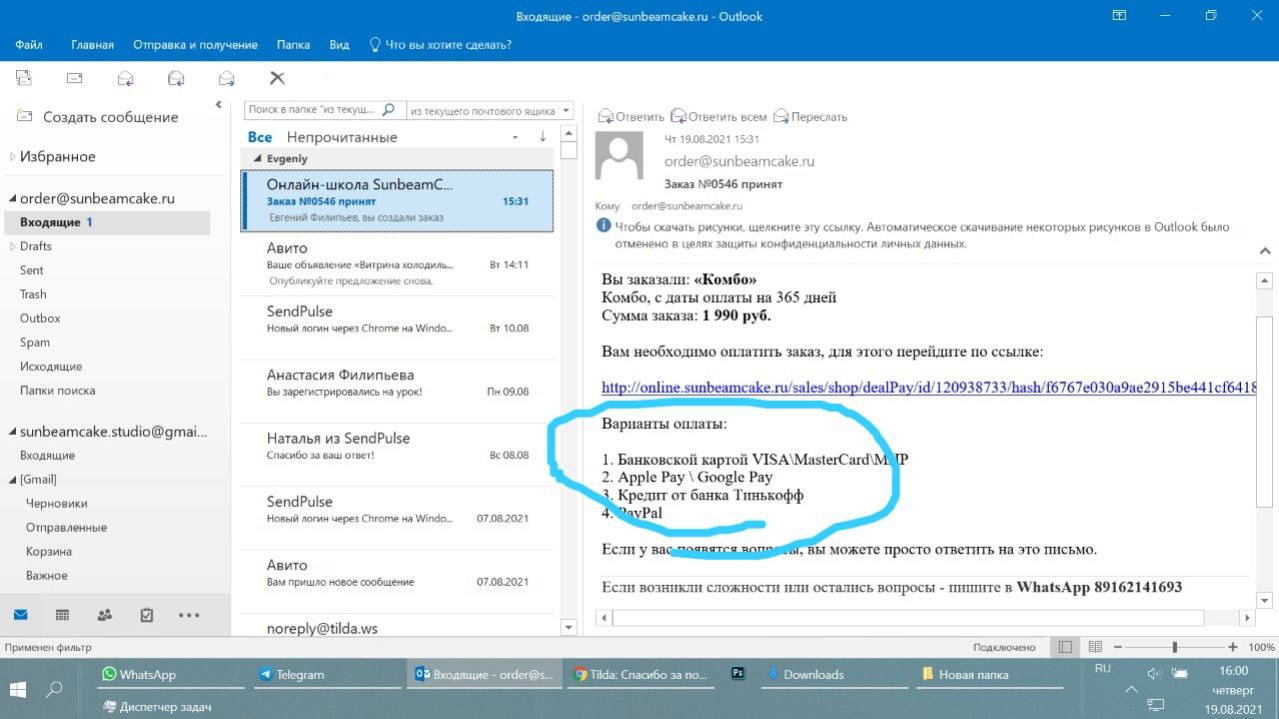The image size is (1279, 719).
Task: Click the lightbulb 'Что вы хотите сделать?' box
Action: 440,45
